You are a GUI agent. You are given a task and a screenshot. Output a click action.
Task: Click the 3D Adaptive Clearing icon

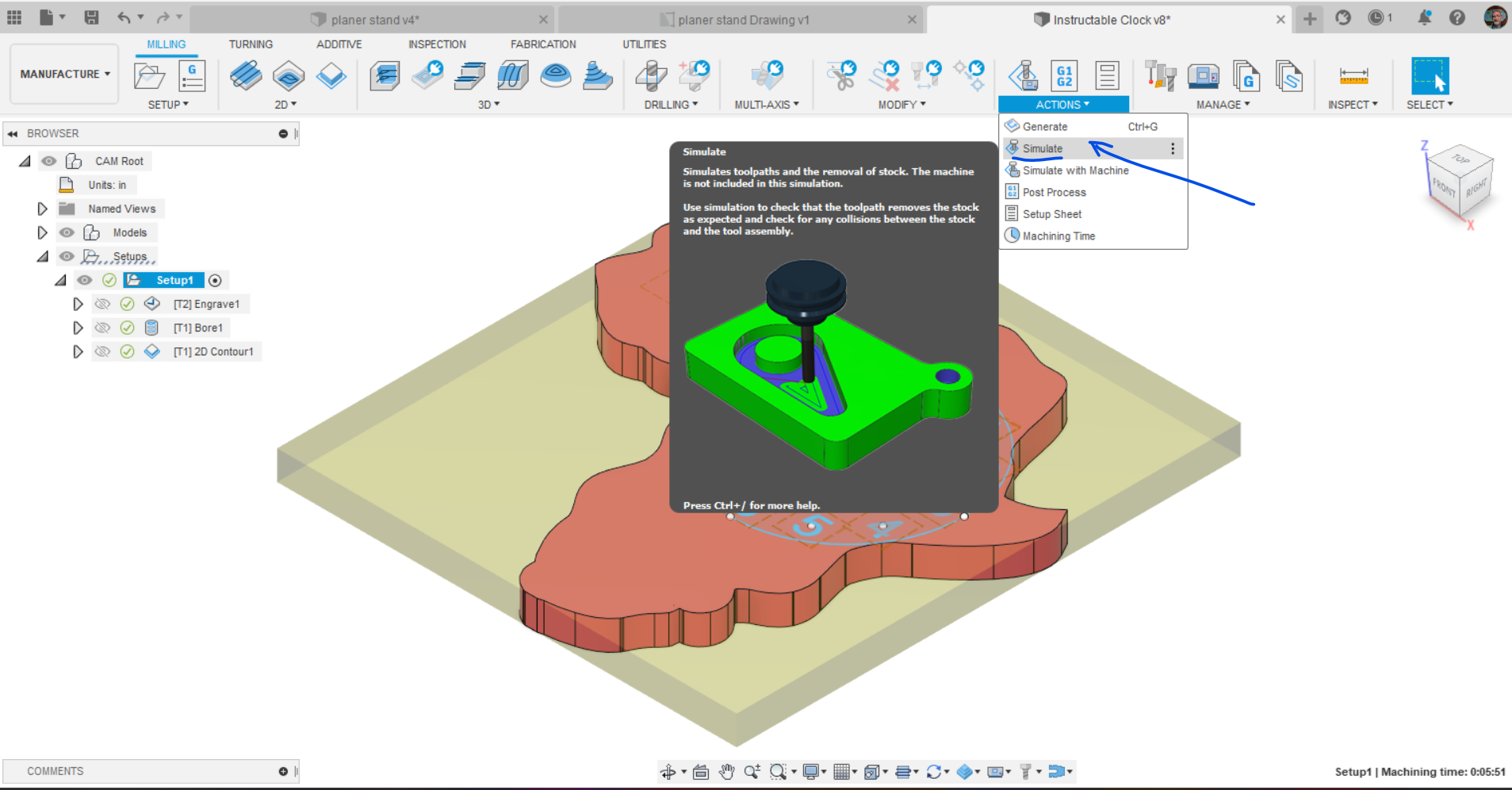click(x=385, y=76)
